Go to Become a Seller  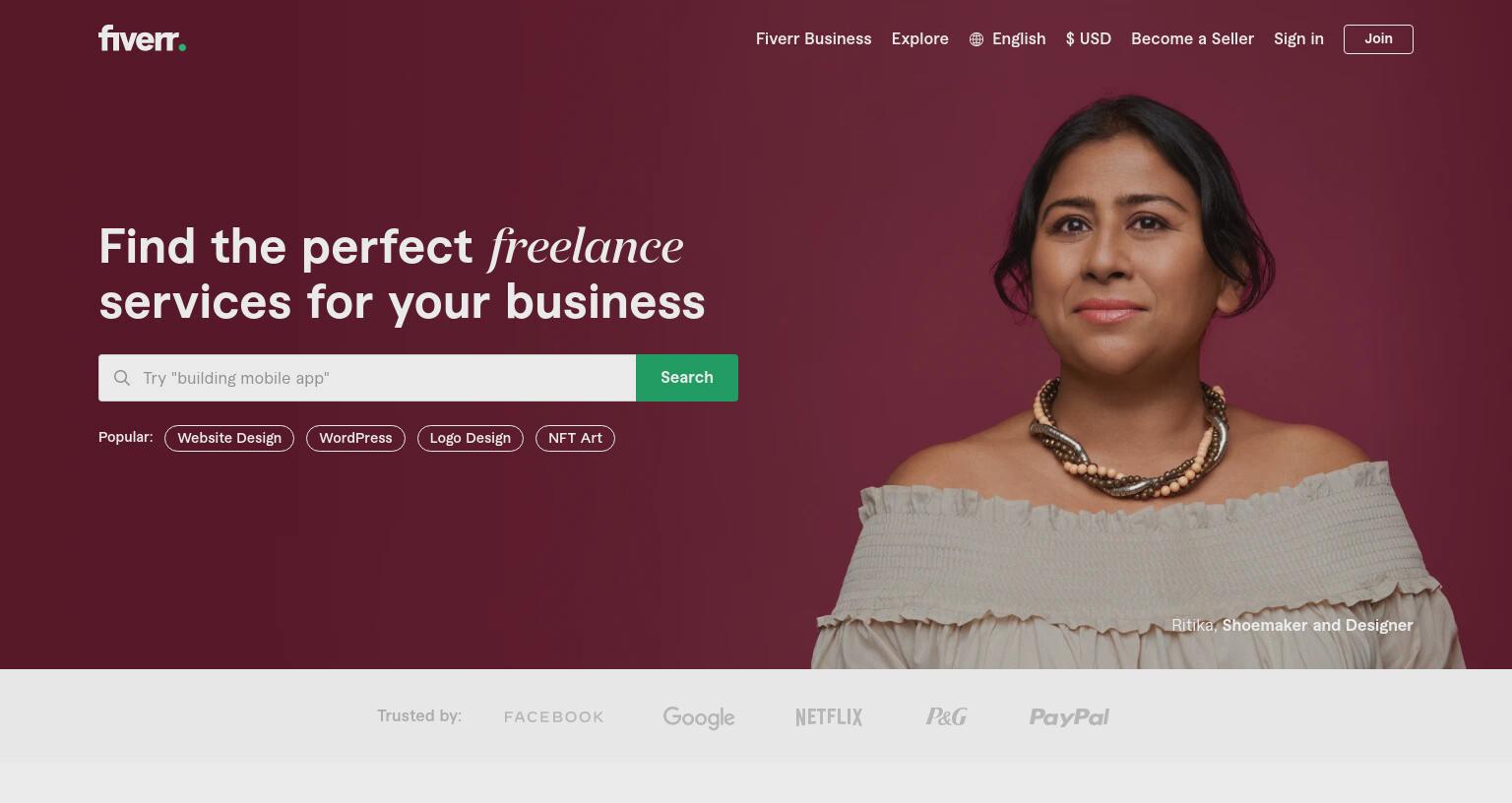(x=1192, y=39)
